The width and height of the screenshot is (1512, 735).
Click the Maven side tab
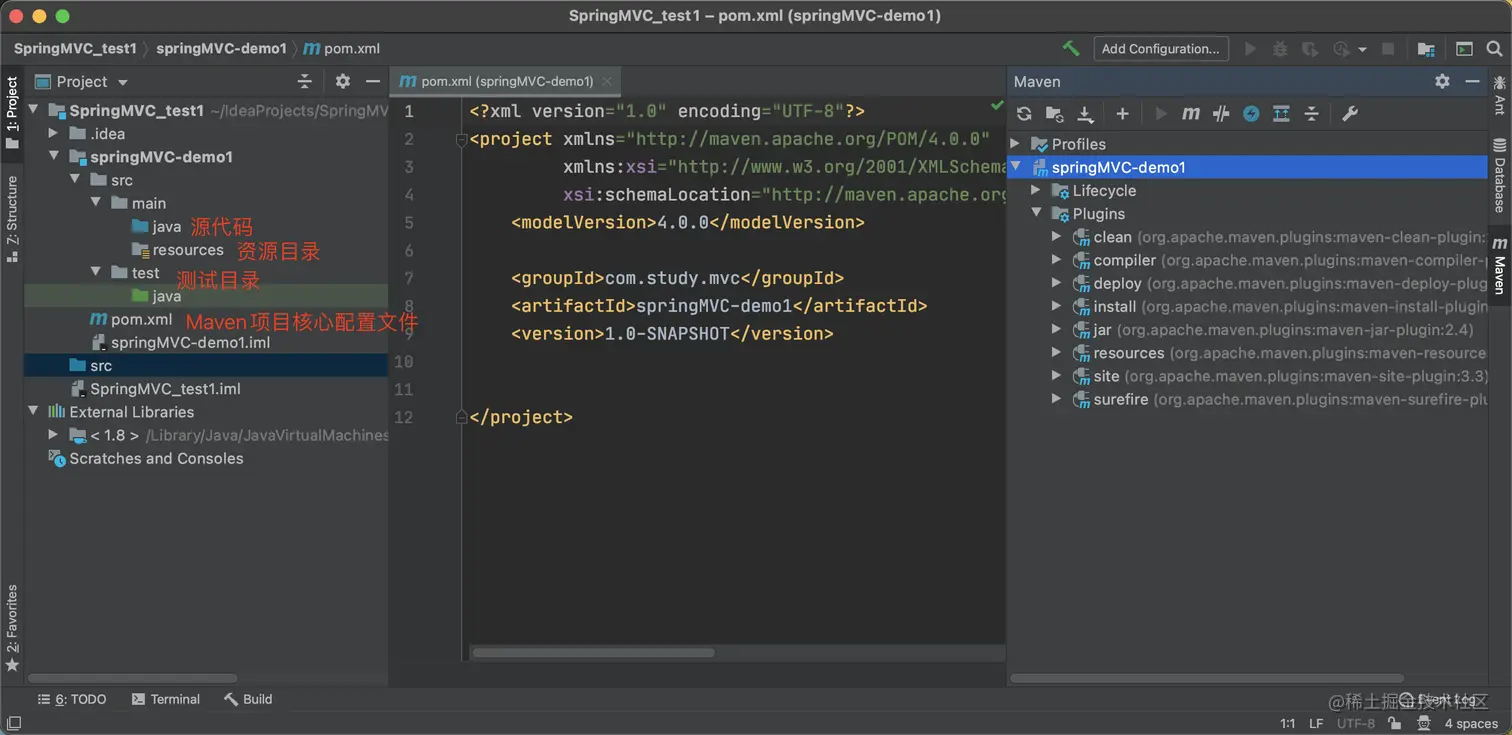(1499, 266)
